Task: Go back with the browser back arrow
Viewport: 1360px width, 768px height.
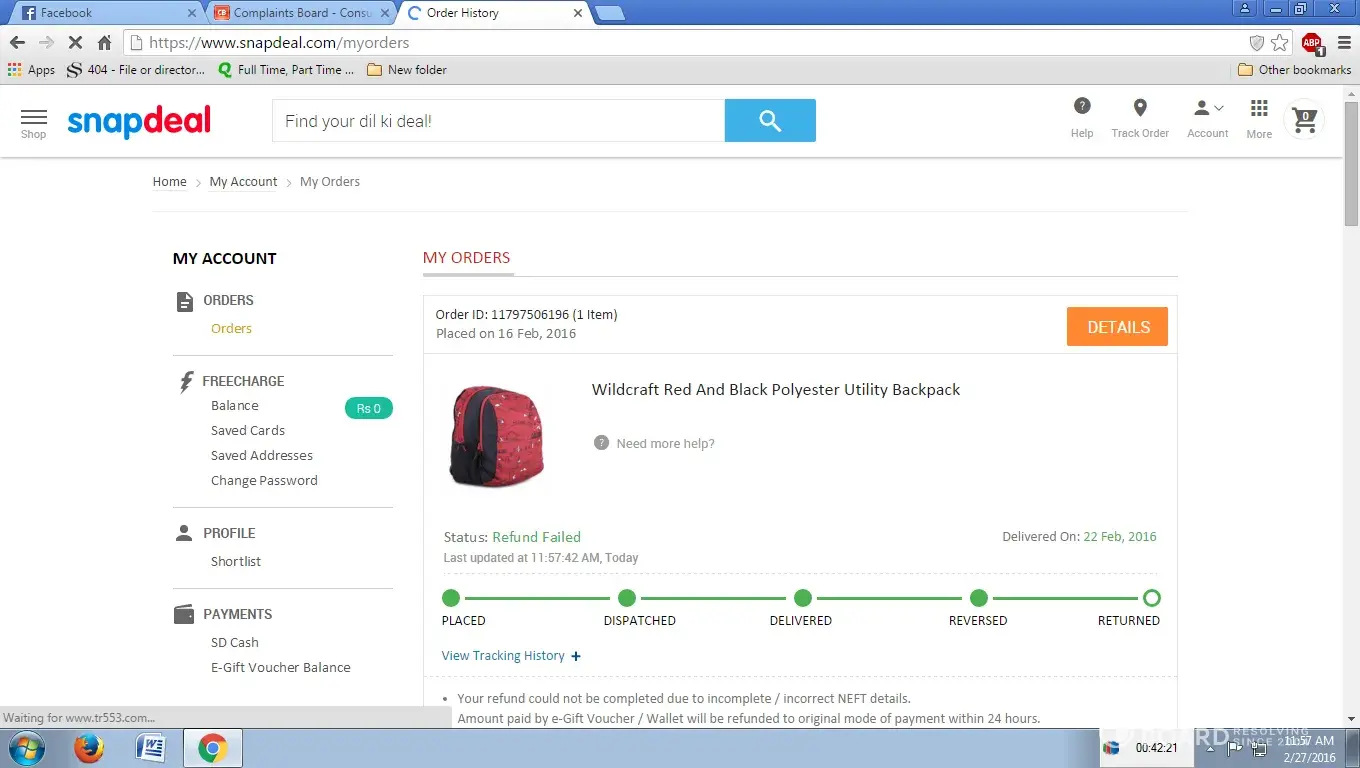Action: (x=17, y=43)
